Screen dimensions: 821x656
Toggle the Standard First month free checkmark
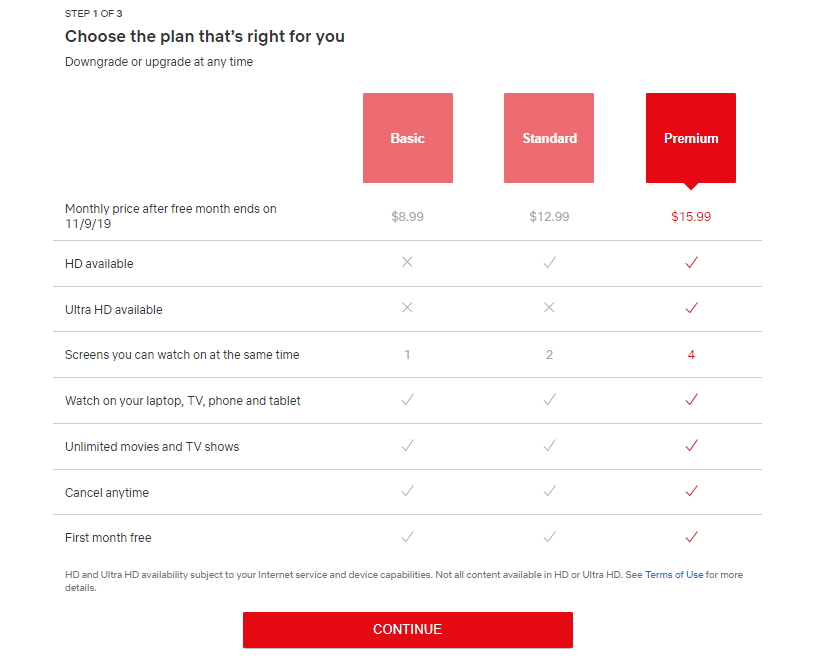(x=548, y=537)
